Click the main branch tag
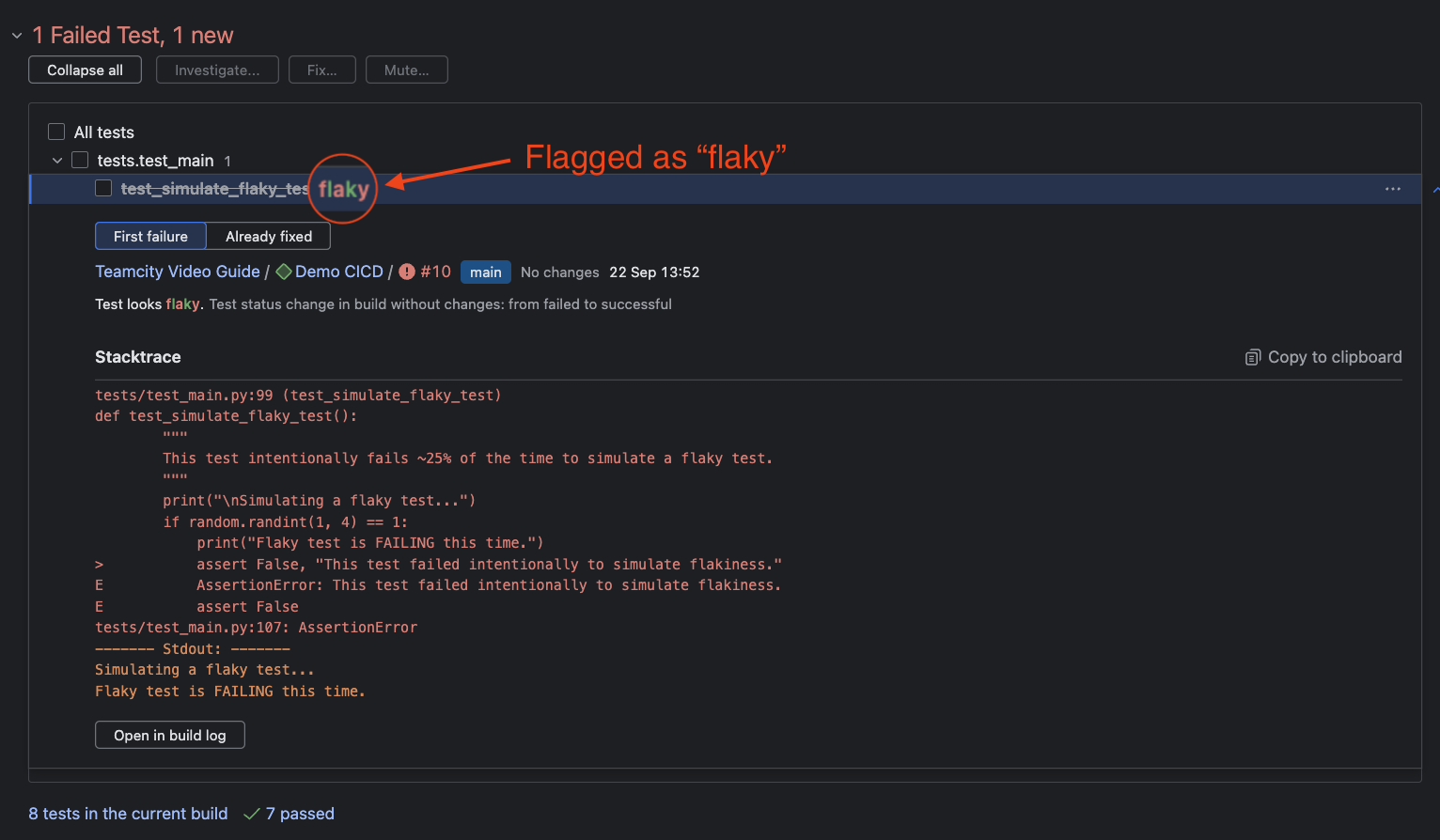This screenshot has height=840, width=1440. (x=486, y=272)
